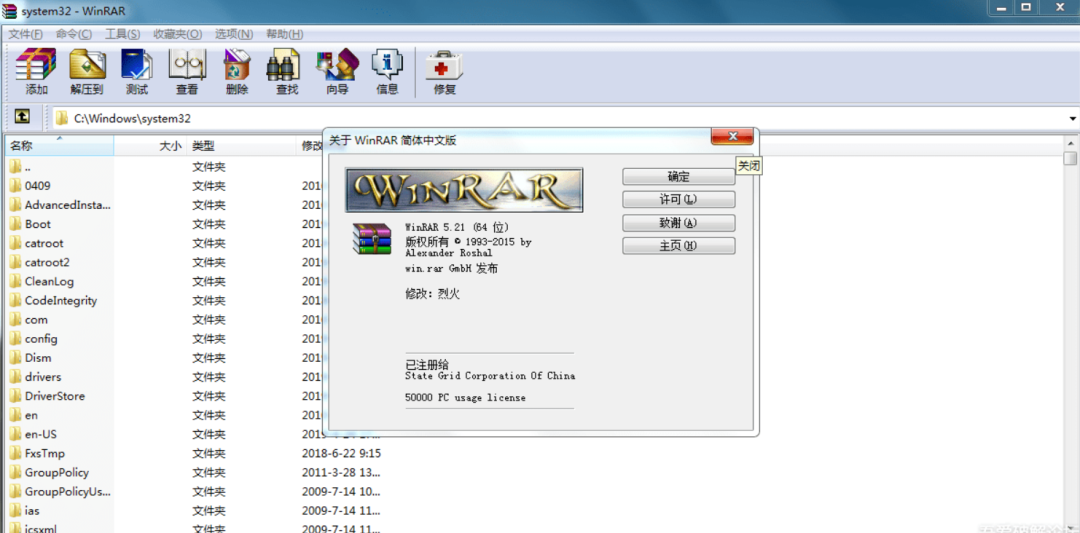The height and width of the screenshot is (533, 1080).
Task: Sort by the 名称 column header
Action: [x=59, y=146]
